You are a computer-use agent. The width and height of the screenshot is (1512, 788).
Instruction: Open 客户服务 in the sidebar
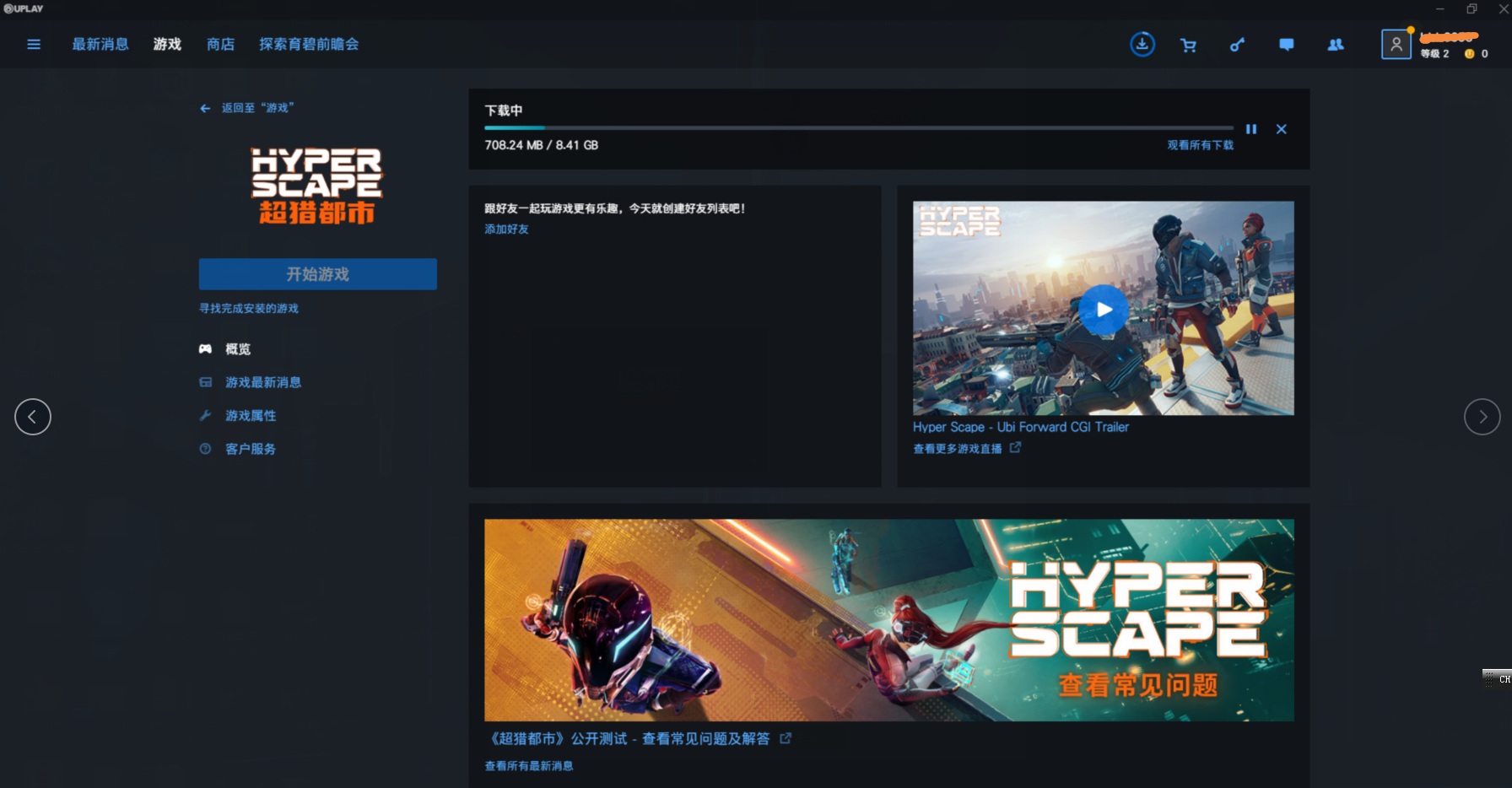pos(251,449)
